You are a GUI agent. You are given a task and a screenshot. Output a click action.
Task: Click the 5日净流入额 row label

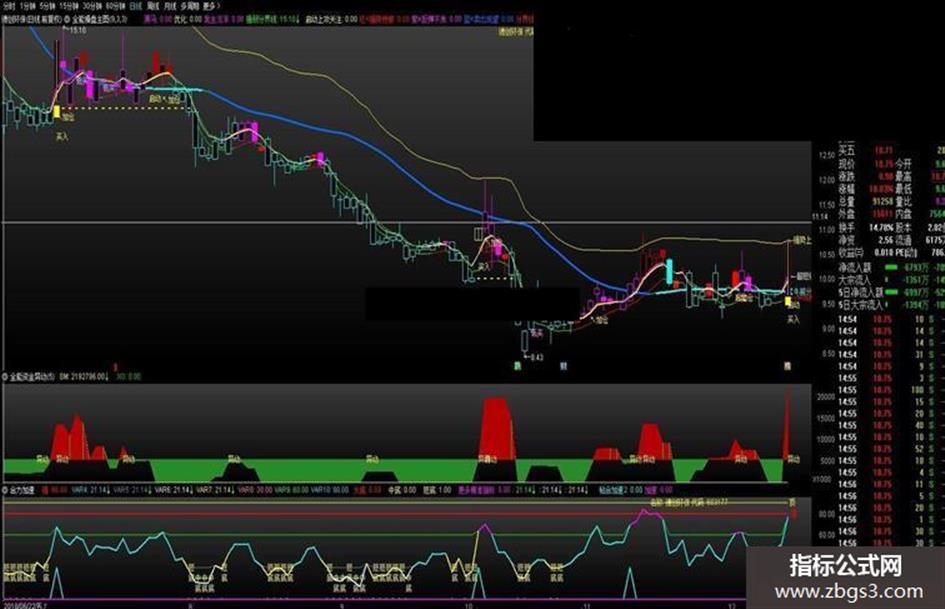click(x=861, y=292)
